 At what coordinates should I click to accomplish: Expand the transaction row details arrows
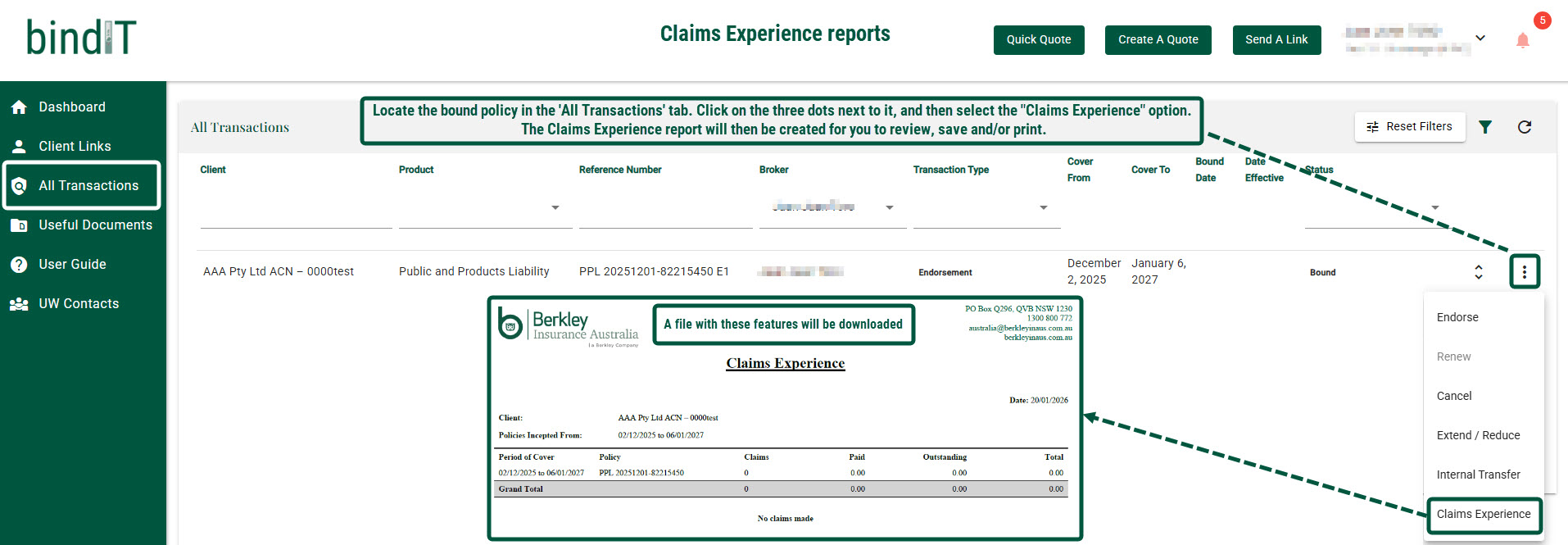coord(1479,272)
